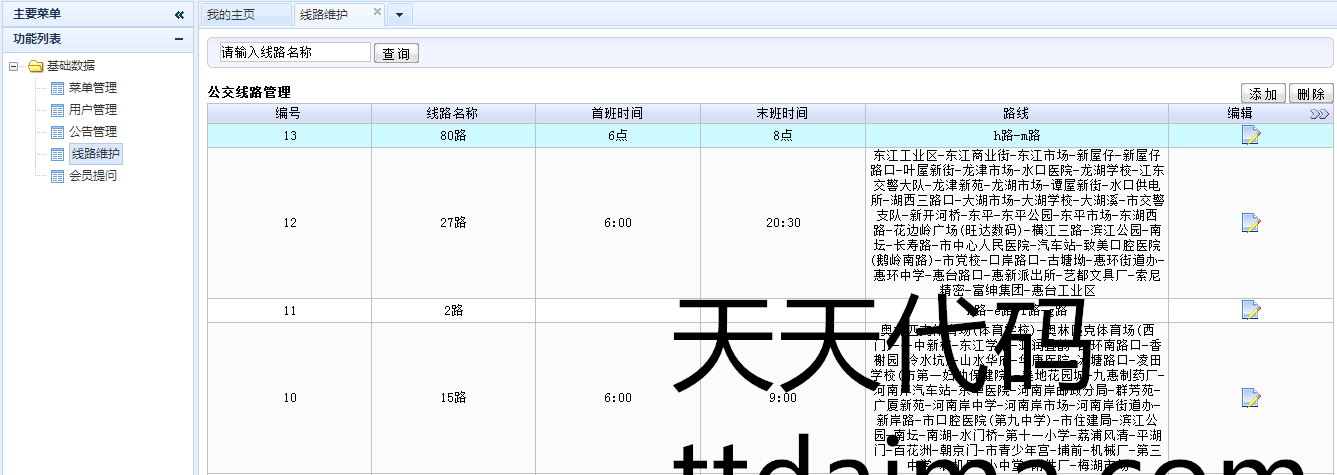Open the tab list dropdown arrow
Viewport: 1337px width, 475px height.
(x=399, y=15)
